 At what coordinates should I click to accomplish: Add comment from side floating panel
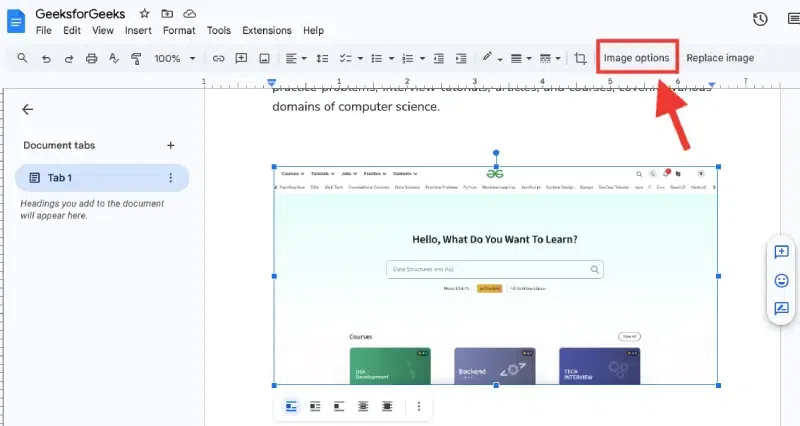pyautogui.click(x=781, y=252)
